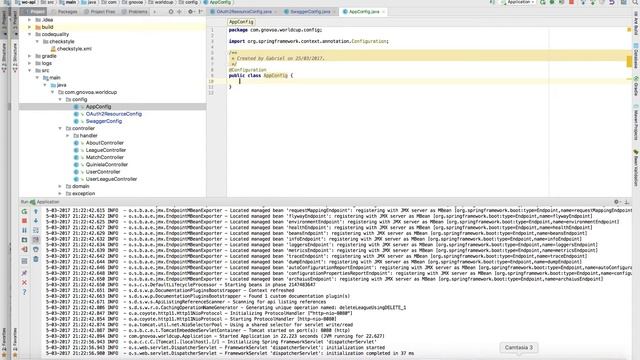Expand the build folder
The height and width of the screenshot is (360, 640).
click(x=29, y=27)
